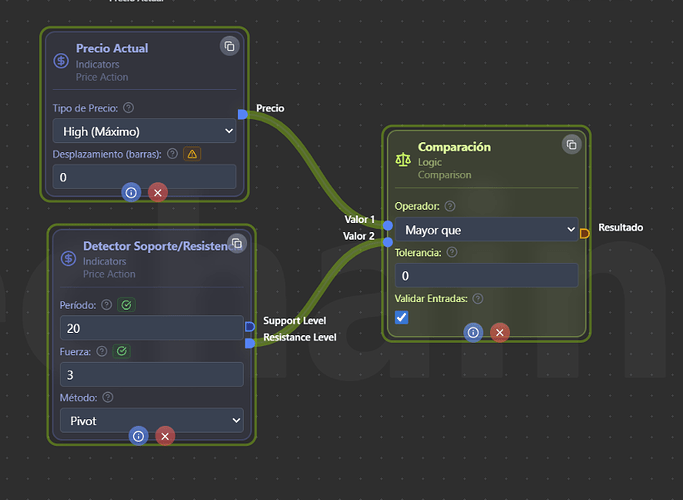
Task: Click the copy icon on Comparación node
Action: [x=571, y=144]
